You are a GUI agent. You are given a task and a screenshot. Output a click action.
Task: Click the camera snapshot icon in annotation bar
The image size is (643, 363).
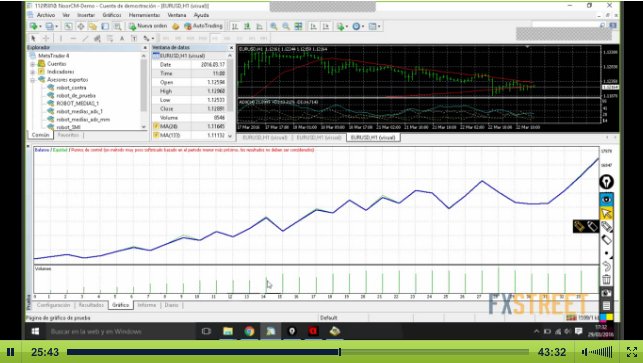[606, 293]
